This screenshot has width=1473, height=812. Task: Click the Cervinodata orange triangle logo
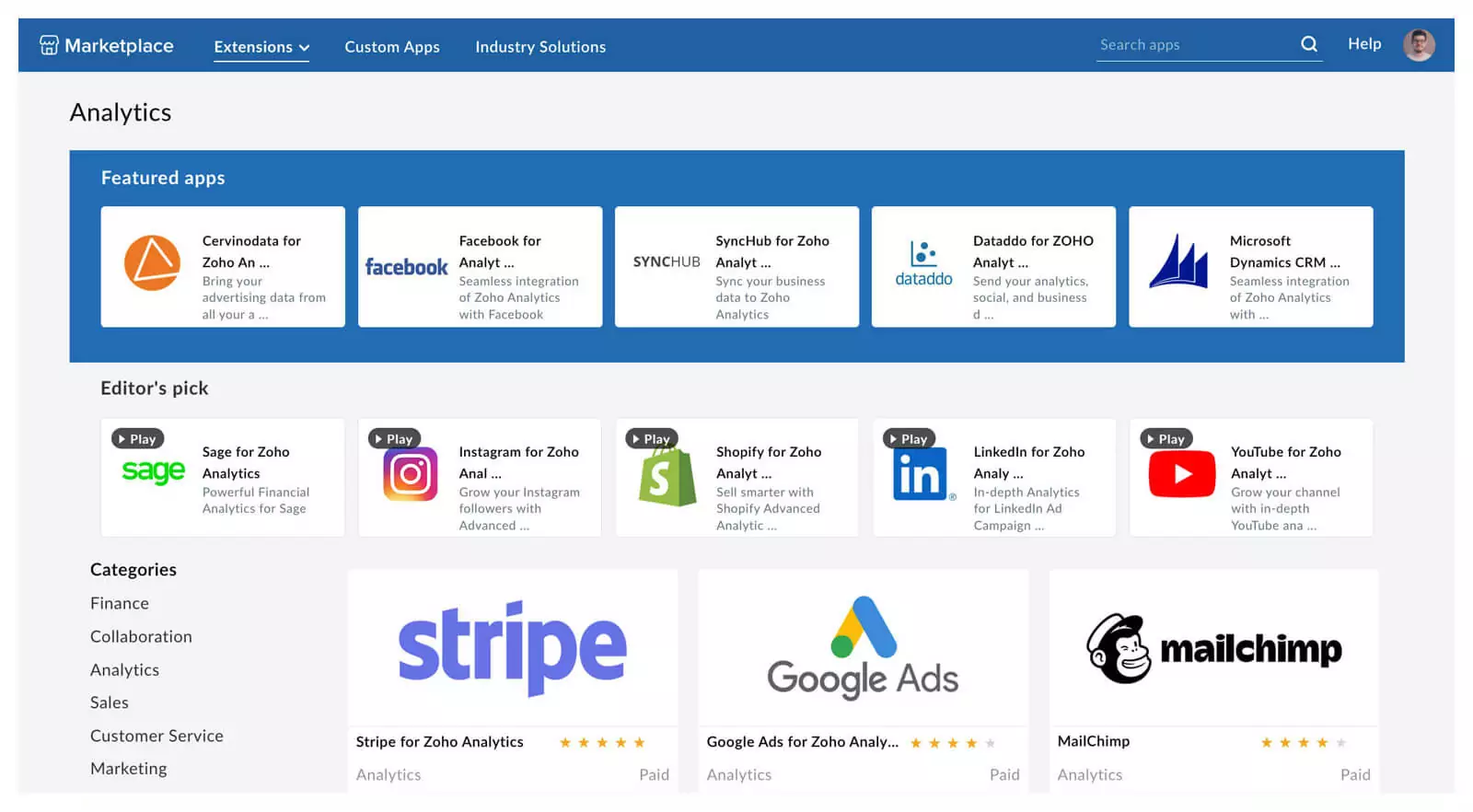click(x=152, y=262)
